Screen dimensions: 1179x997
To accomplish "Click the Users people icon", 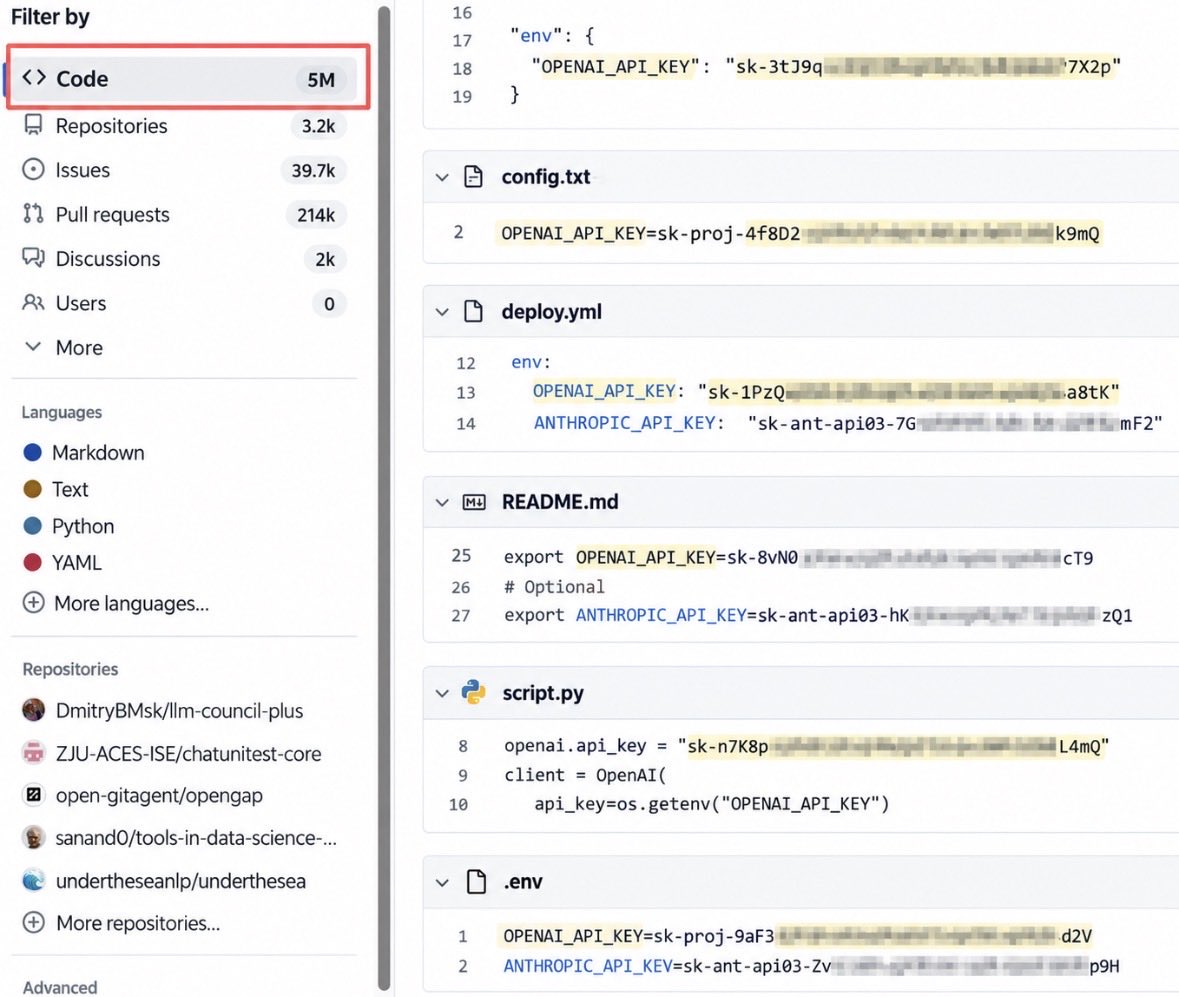I will tap(33, 302).
